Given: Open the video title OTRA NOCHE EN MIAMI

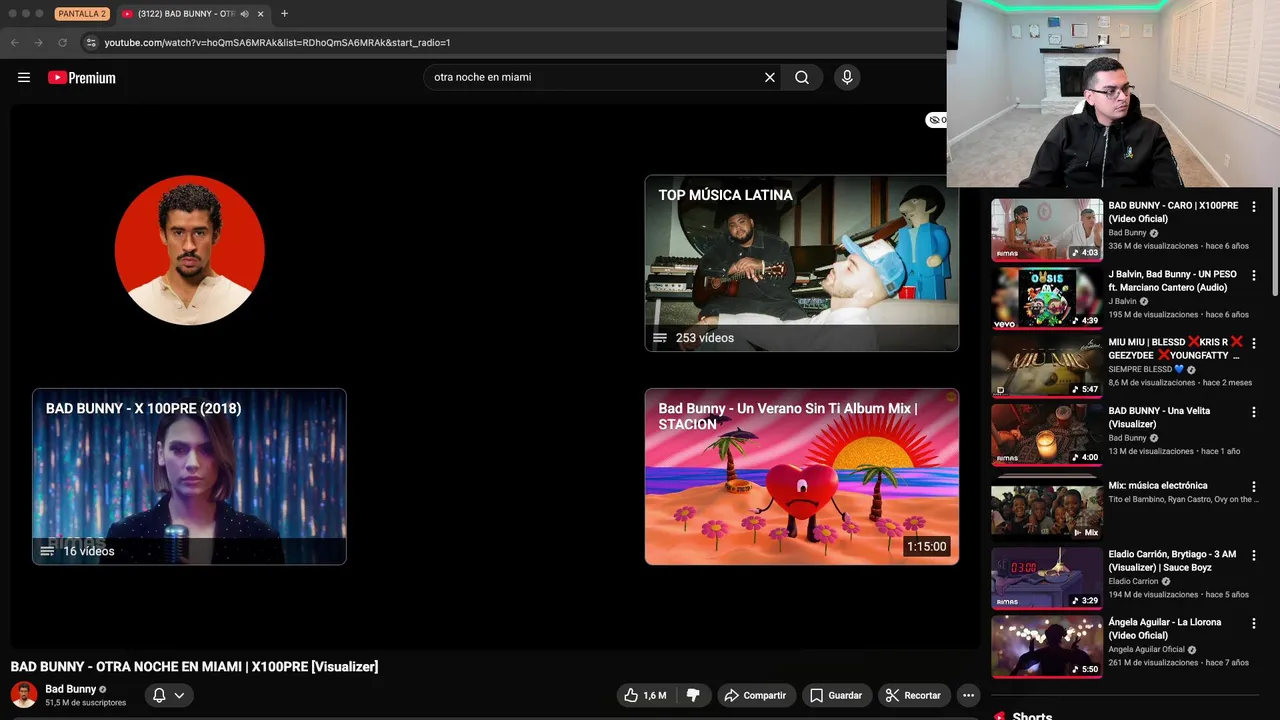Looking at the screenshot, I should 194,667.
